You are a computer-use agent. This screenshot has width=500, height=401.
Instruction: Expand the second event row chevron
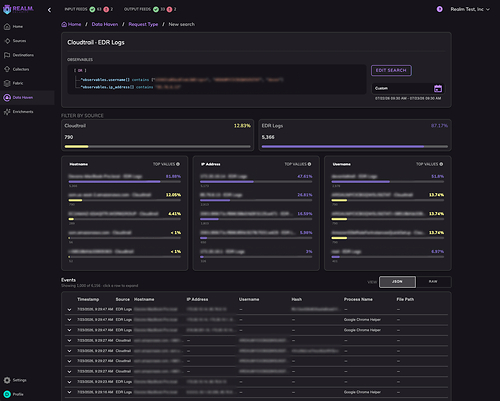[x=69, y=320]
